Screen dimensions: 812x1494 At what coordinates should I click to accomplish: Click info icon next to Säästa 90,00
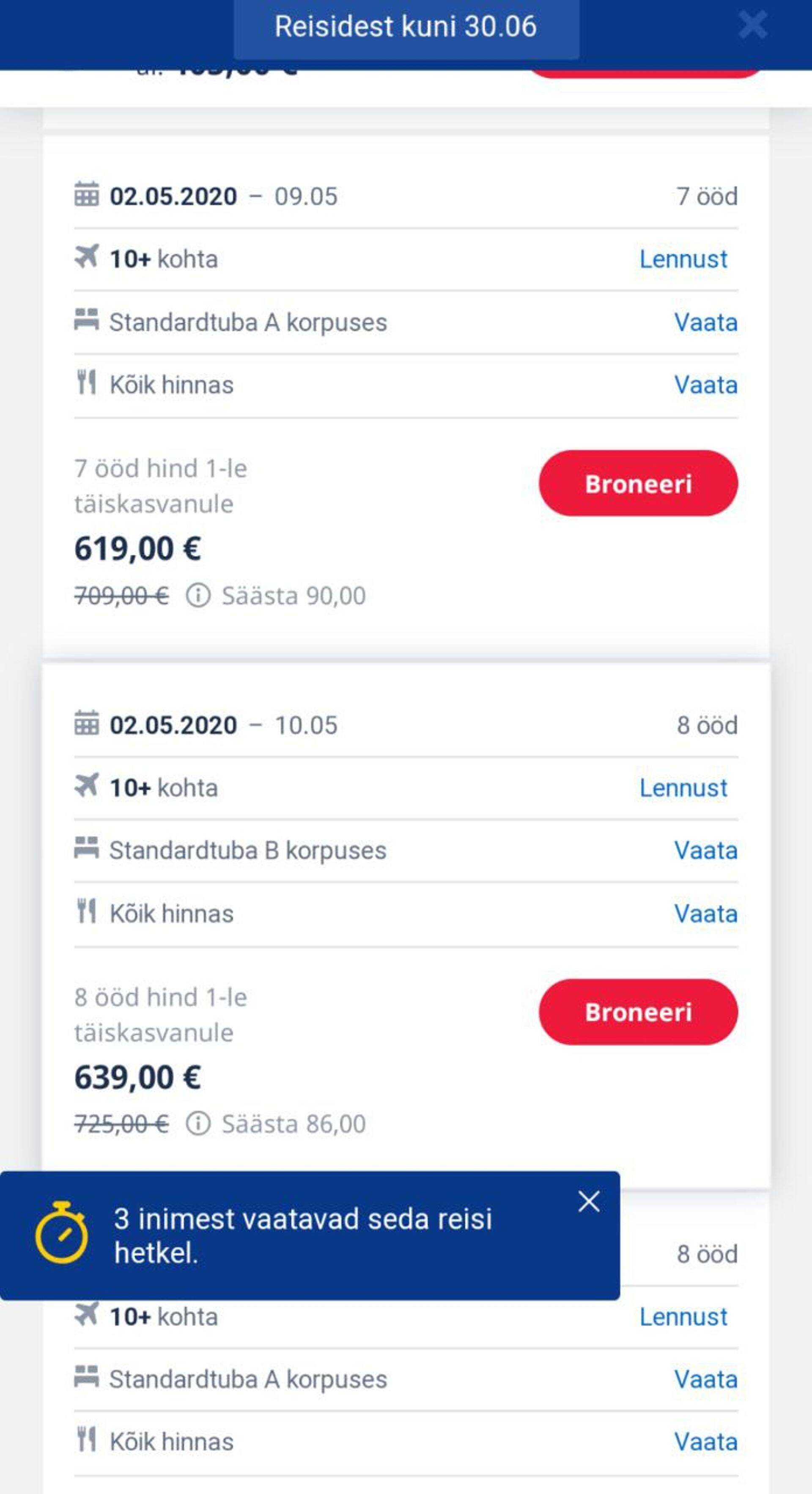[x=198, y=596]
